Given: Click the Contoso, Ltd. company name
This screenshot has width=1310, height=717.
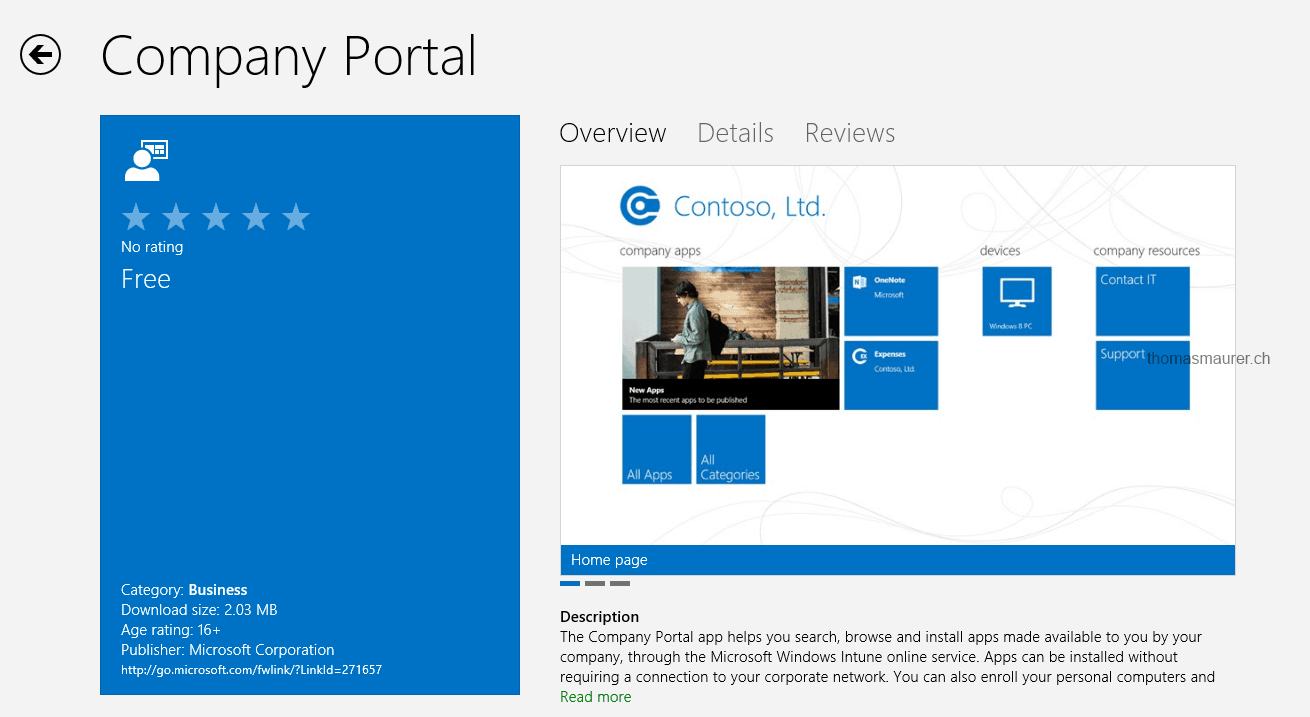Looking at the screenshot, I should click(750, 207).
